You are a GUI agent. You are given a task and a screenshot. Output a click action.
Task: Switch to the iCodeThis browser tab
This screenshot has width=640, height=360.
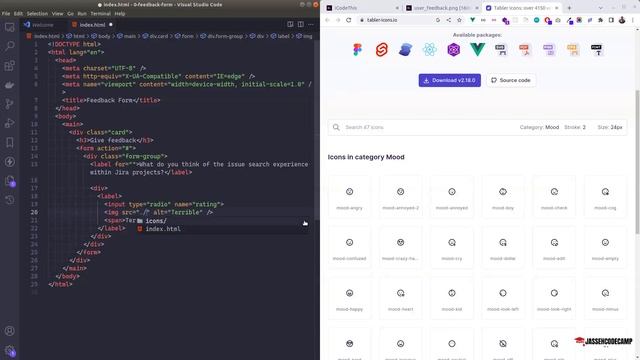pos(362,8)
